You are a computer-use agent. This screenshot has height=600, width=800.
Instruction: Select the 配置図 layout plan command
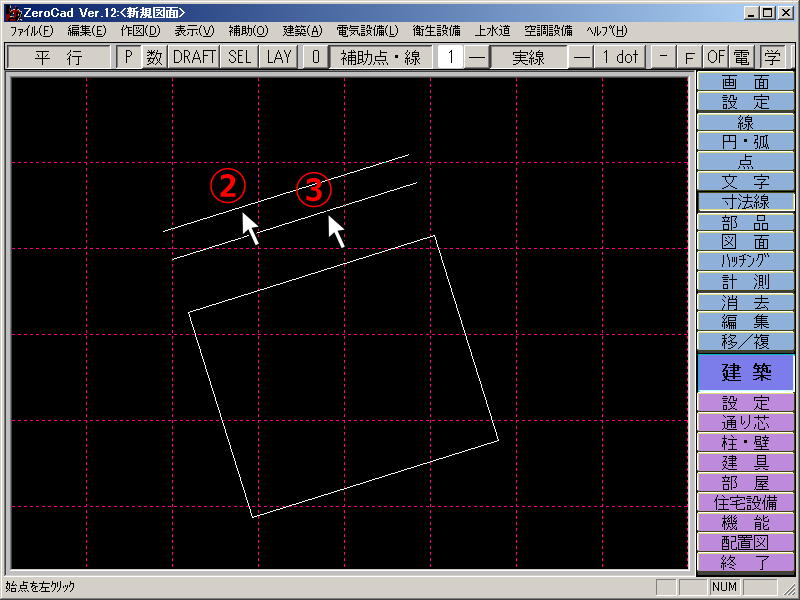745,542
